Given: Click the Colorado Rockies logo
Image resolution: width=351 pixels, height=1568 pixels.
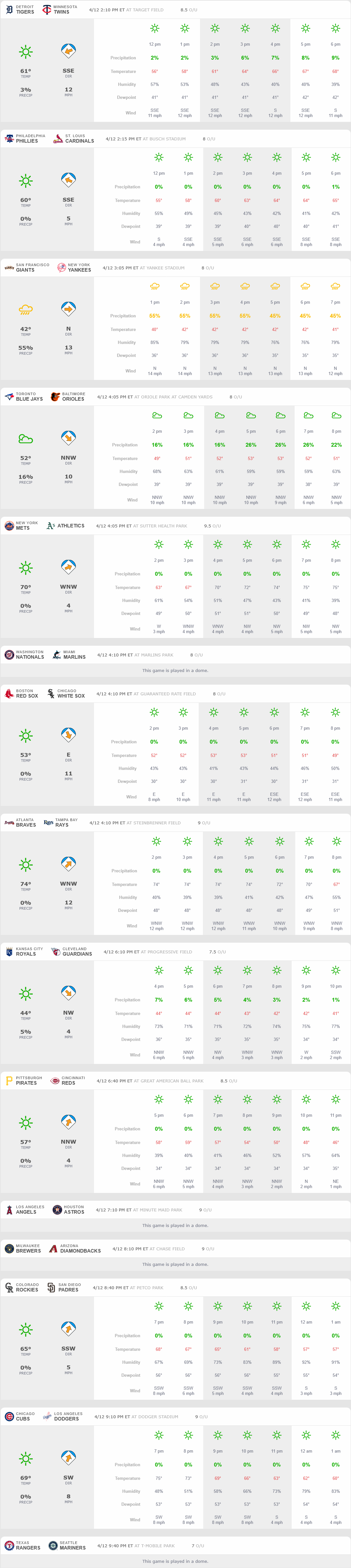Looking at the screenshot, I should [9, 1288].
